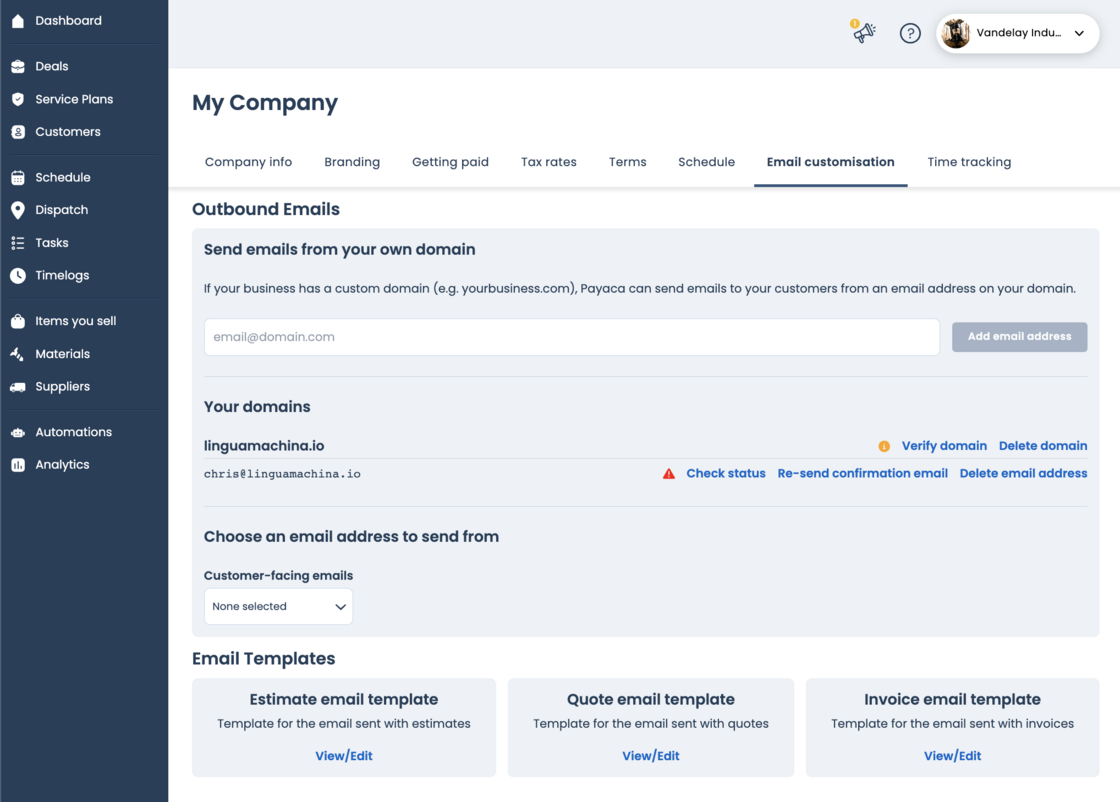Go to the Getting paid tab
Screen dimensions: 1120x802
450,162
